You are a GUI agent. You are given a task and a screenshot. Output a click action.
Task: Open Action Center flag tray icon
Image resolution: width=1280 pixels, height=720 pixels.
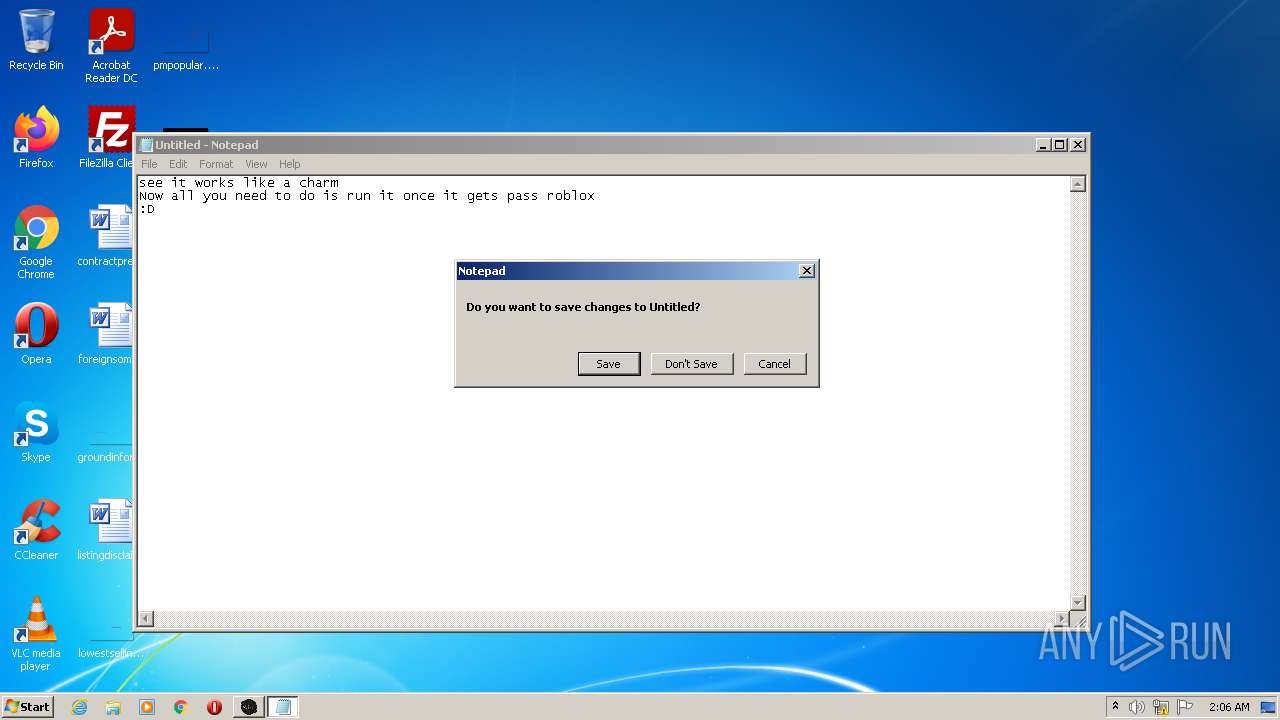tap(1185, 707)
